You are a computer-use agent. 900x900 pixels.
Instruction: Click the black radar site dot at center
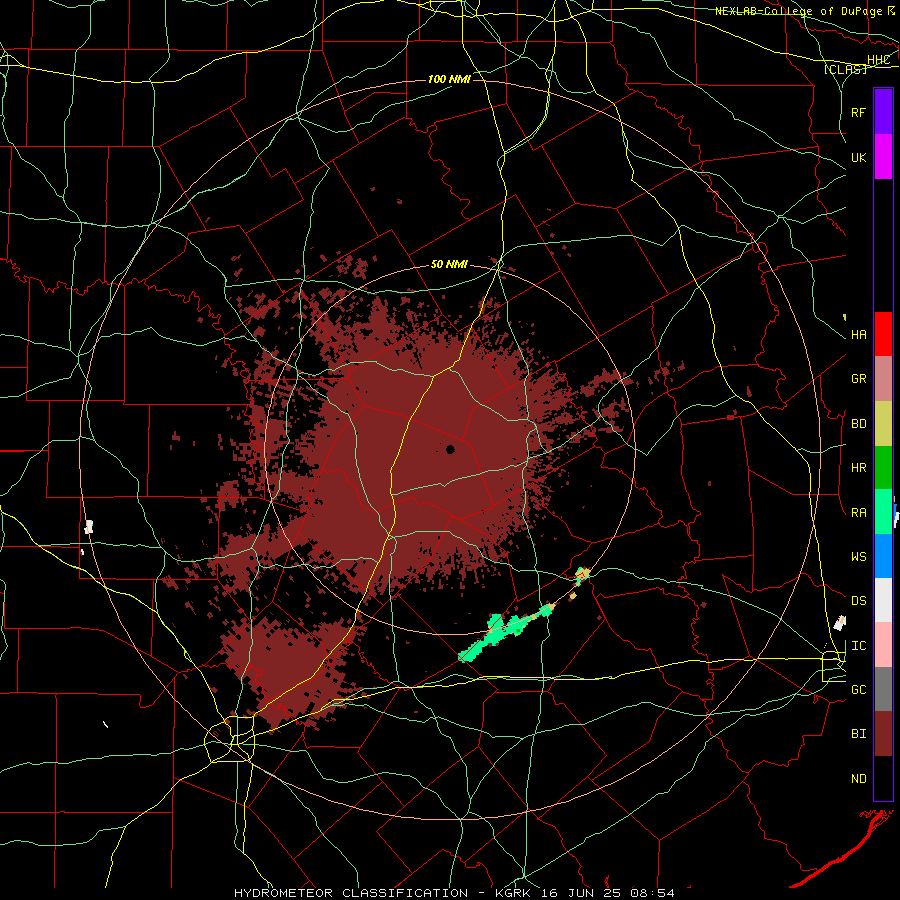451,449
